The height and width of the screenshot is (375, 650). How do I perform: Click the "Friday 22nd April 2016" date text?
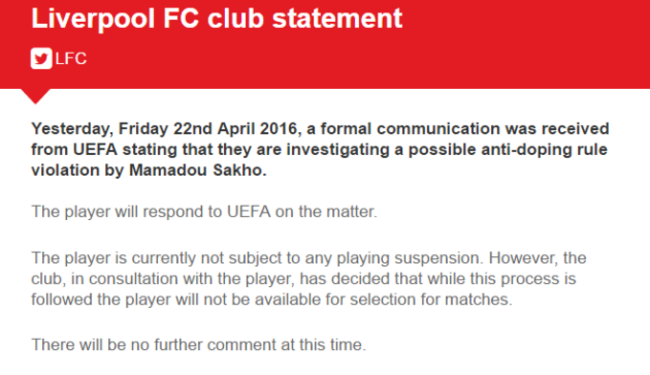[208, 129]
